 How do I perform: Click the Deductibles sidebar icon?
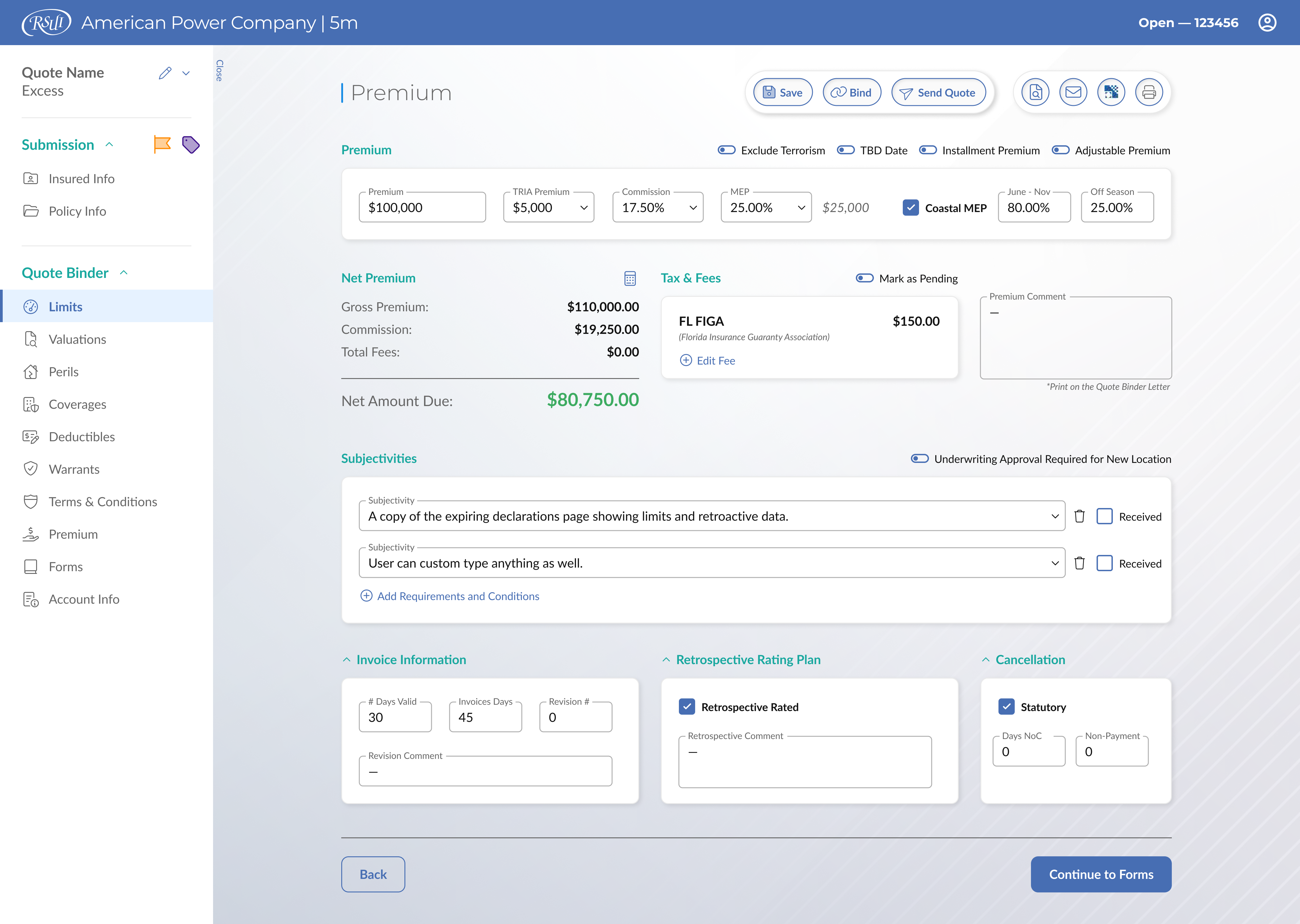pos(31,436)
